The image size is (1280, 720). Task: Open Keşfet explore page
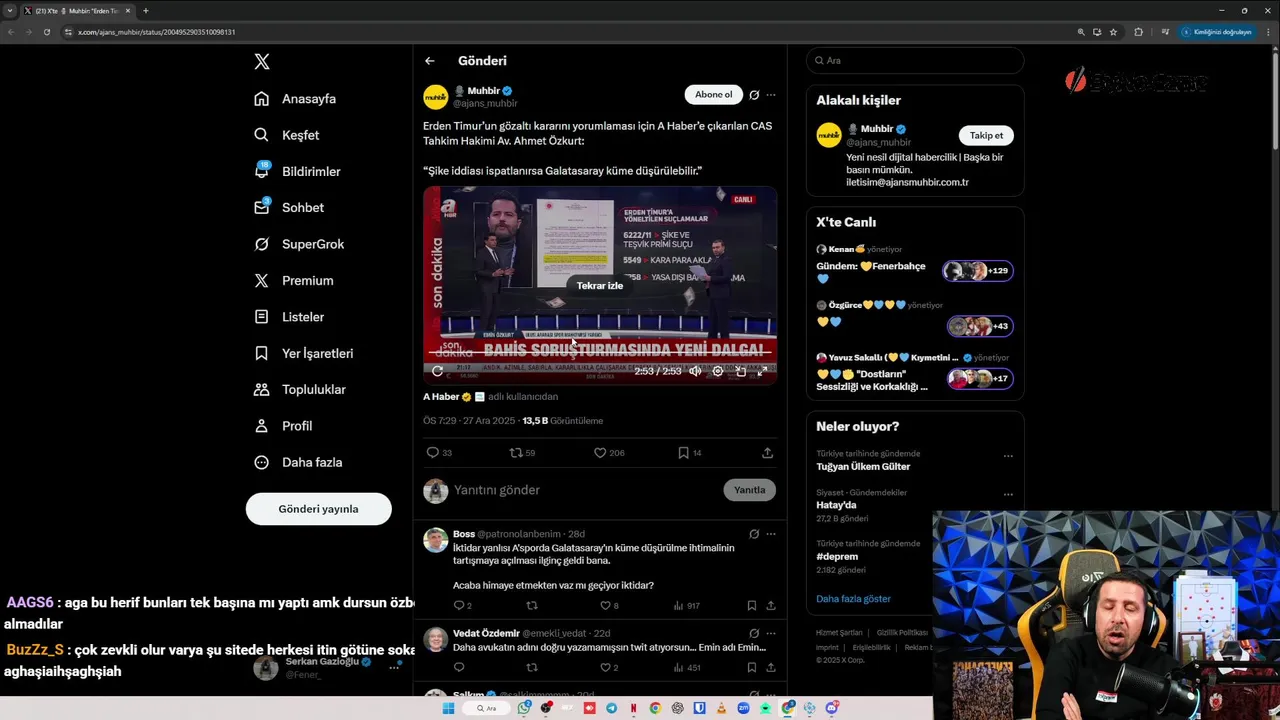point(287,135)
